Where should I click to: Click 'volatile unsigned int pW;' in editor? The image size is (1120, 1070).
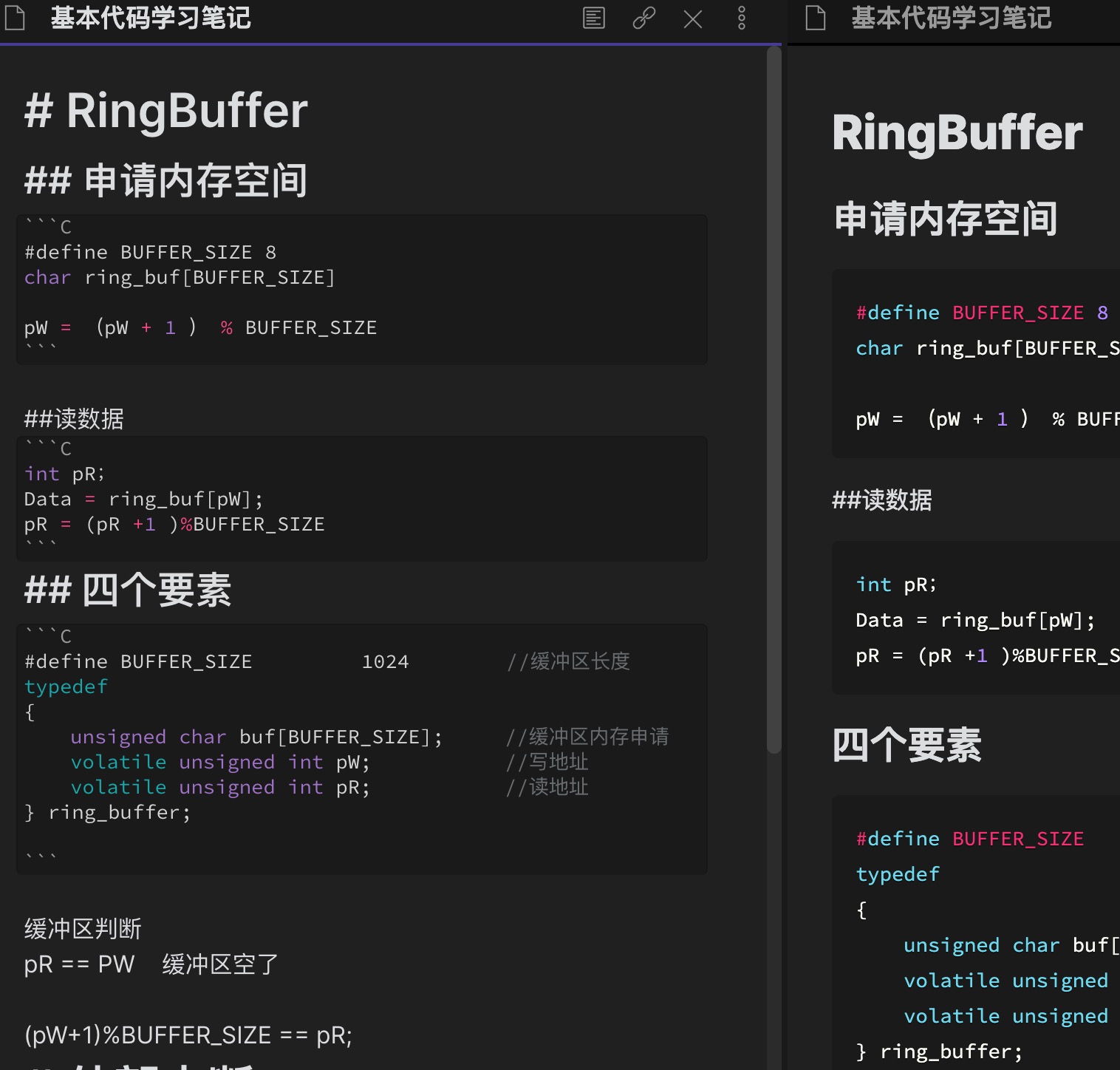220,763
